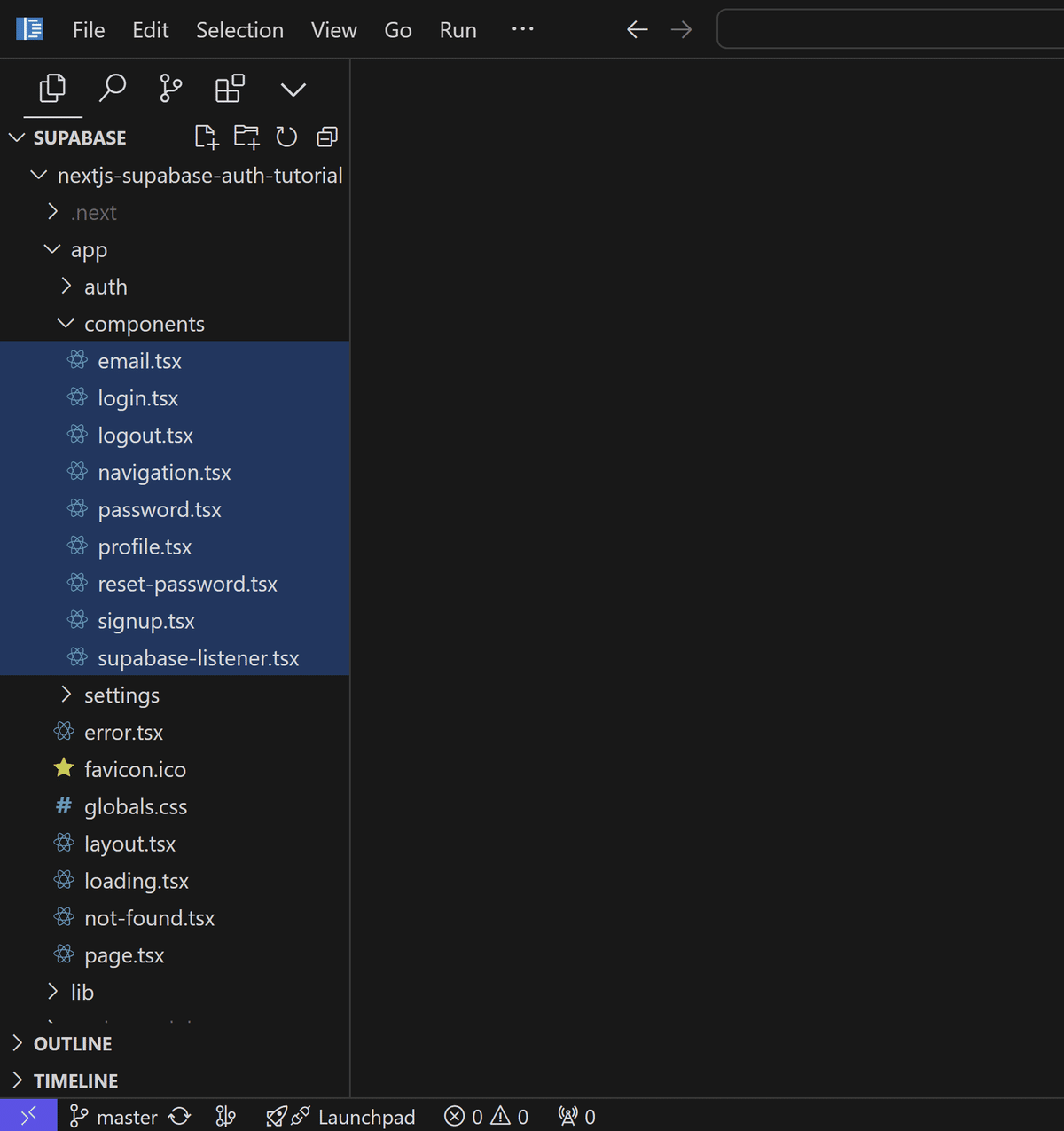Click the New File icon

click(x=206, y=137)
